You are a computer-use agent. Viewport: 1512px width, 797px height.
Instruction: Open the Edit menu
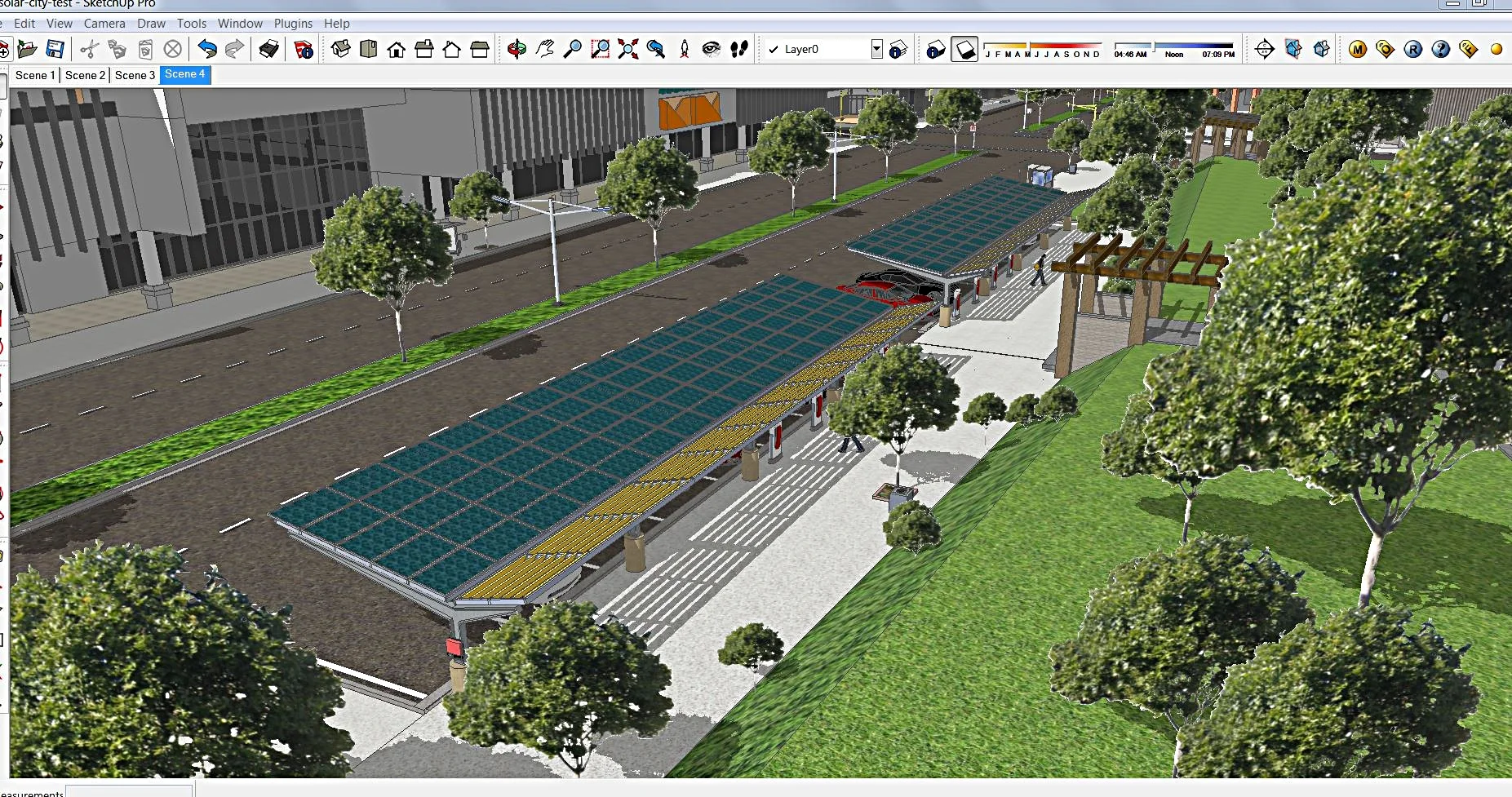click(24, 24)
